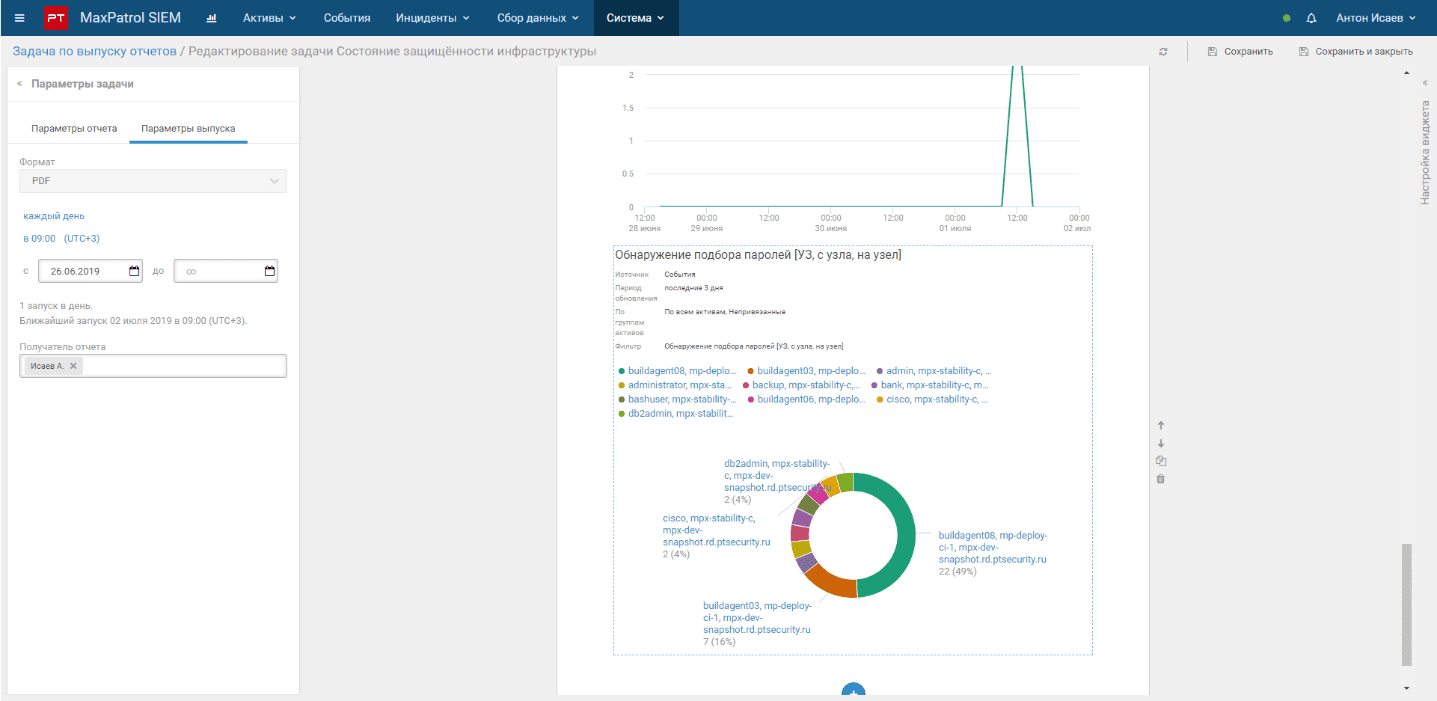Screen dimensions: 1437x701
Task: Open the События menu item
Action: (347, 18)
